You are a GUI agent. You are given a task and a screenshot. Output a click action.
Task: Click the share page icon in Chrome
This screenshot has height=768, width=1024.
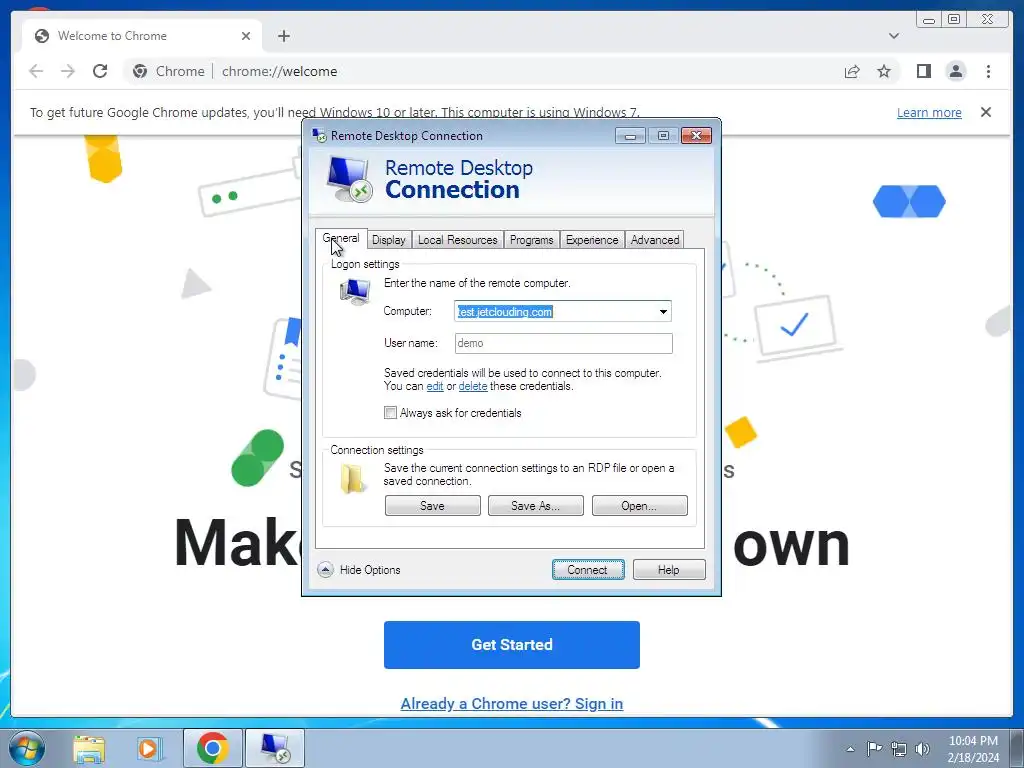pyautogui.click(x=852, y=71)
